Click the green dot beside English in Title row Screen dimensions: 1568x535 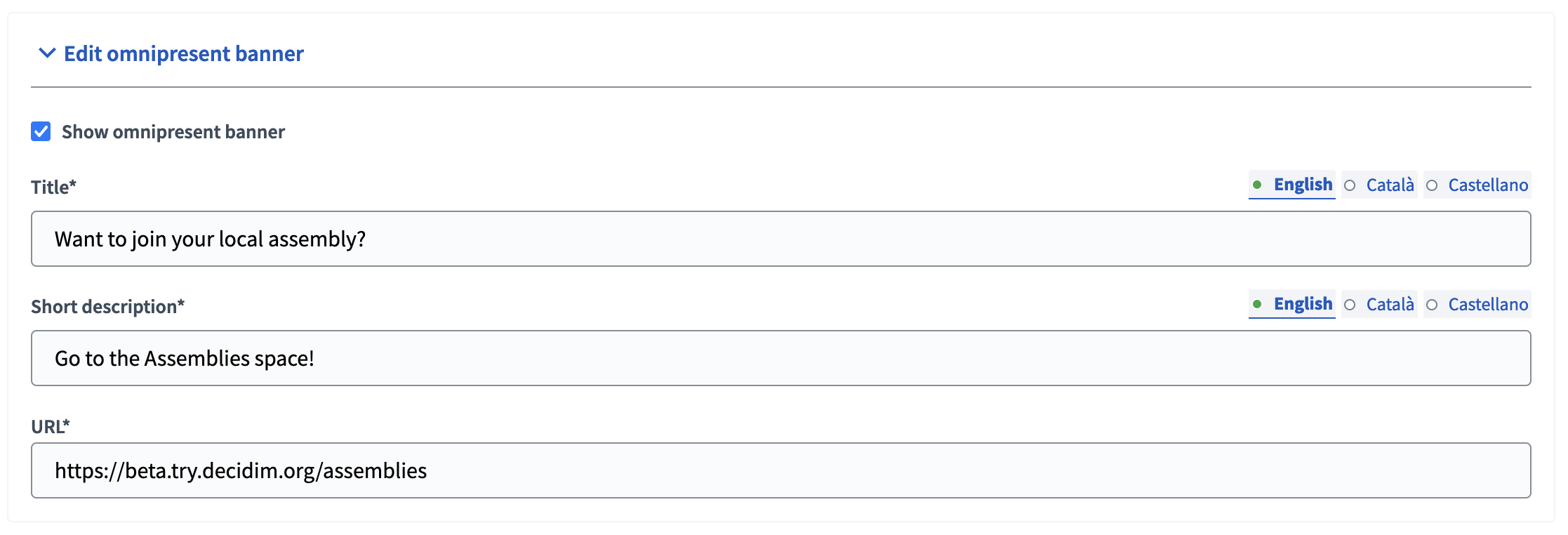click(x=1258, y=185)
